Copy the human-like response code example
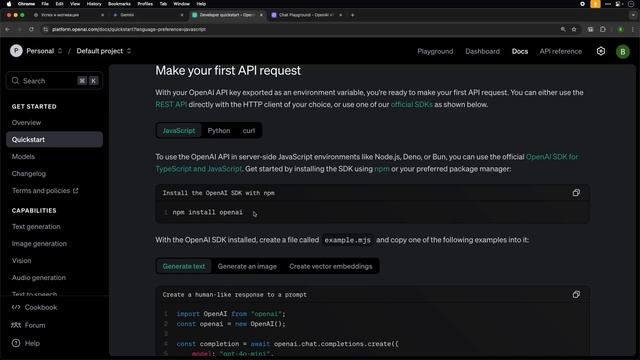The height and width of the screenshot is (360, 640). tap(576, 294)
